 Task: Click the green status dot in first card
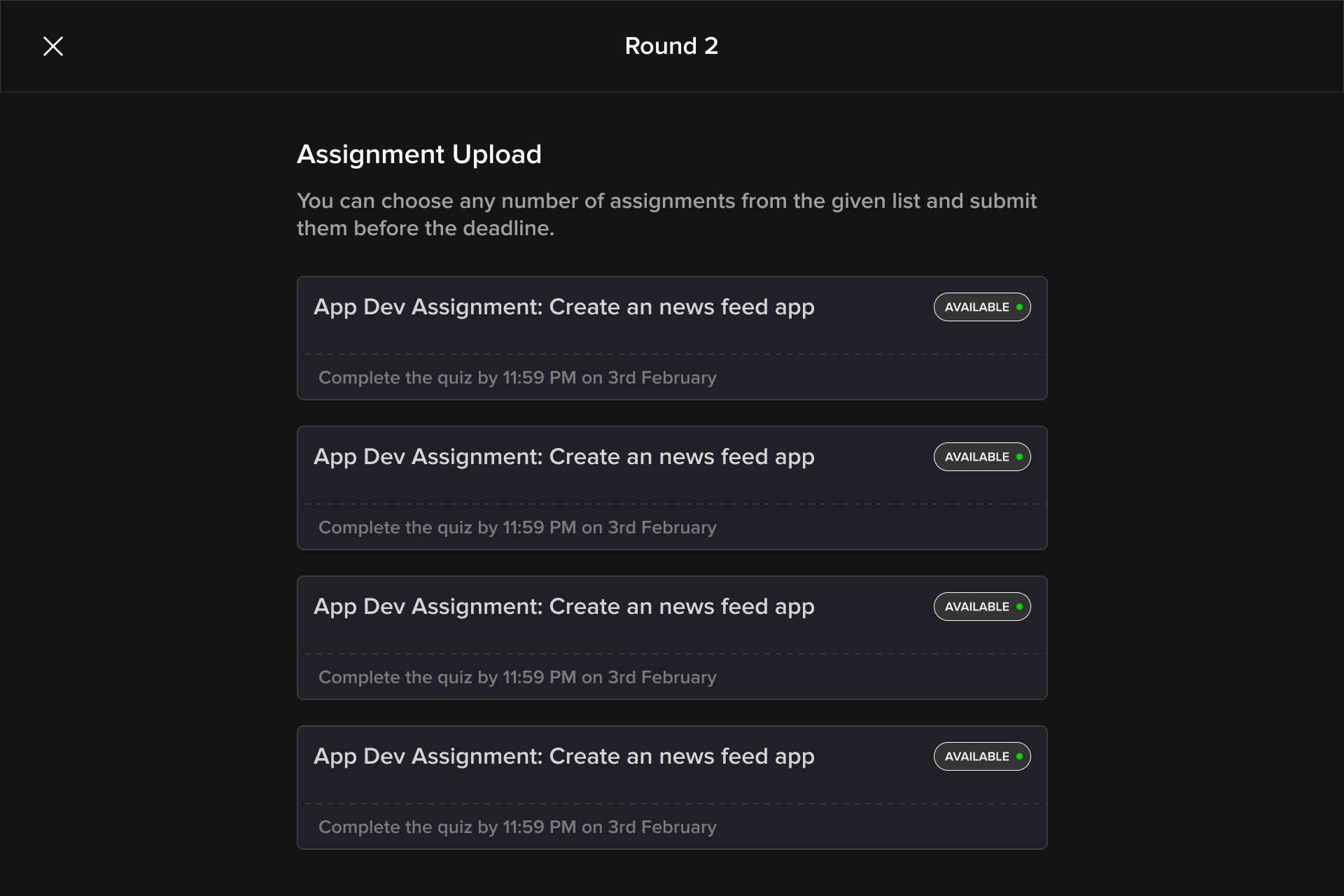tap(1019, 307)
